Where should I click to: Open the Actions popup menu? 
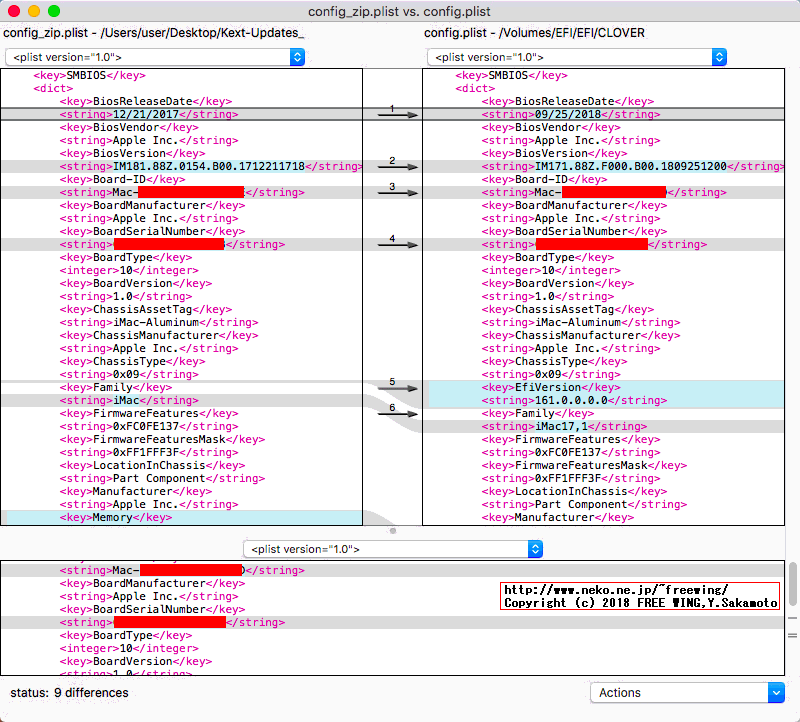[687, 692]
